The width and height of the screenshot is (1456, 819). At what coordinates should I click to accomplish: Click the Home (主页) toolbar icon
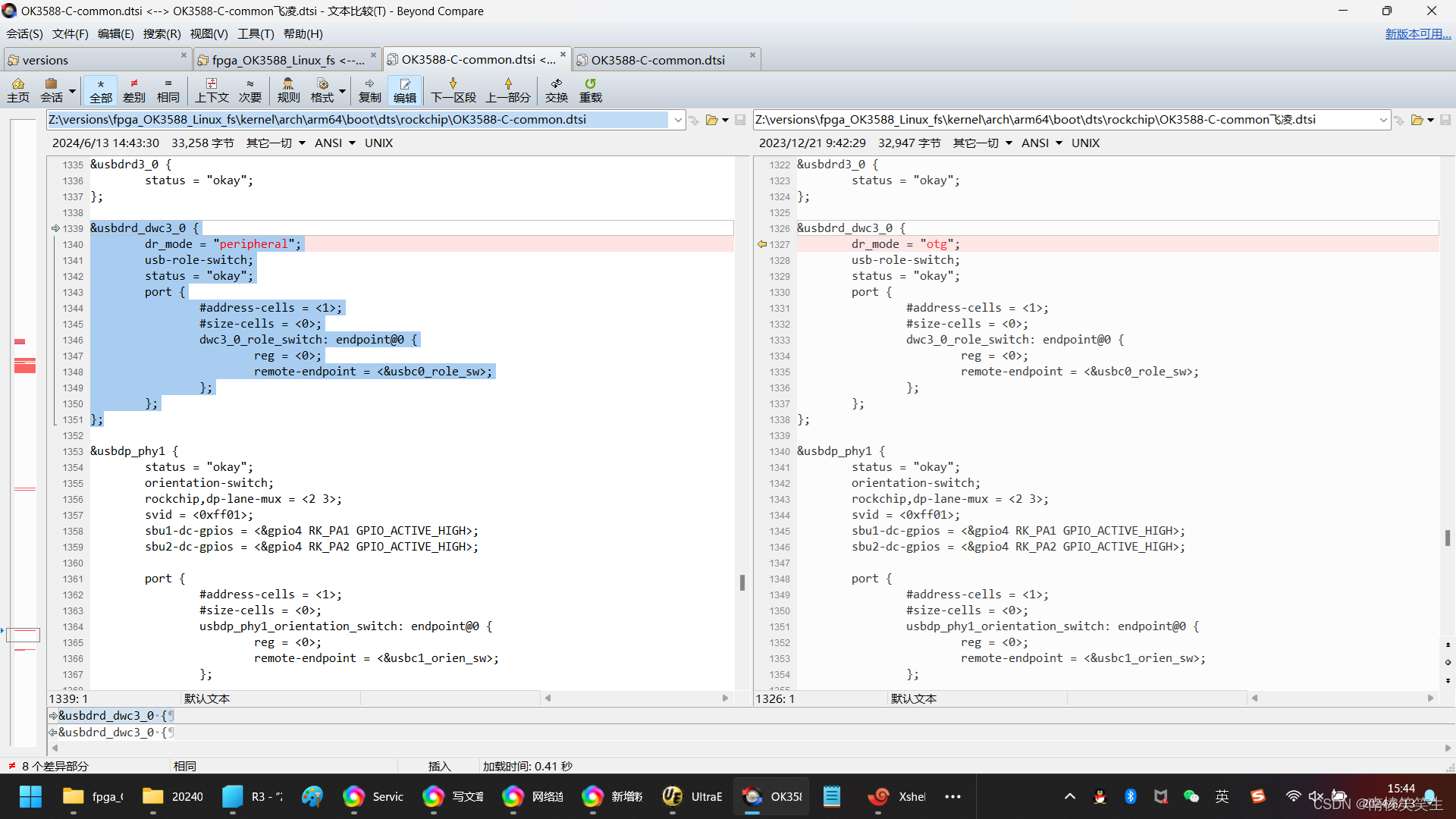click(x=18, y=89)
